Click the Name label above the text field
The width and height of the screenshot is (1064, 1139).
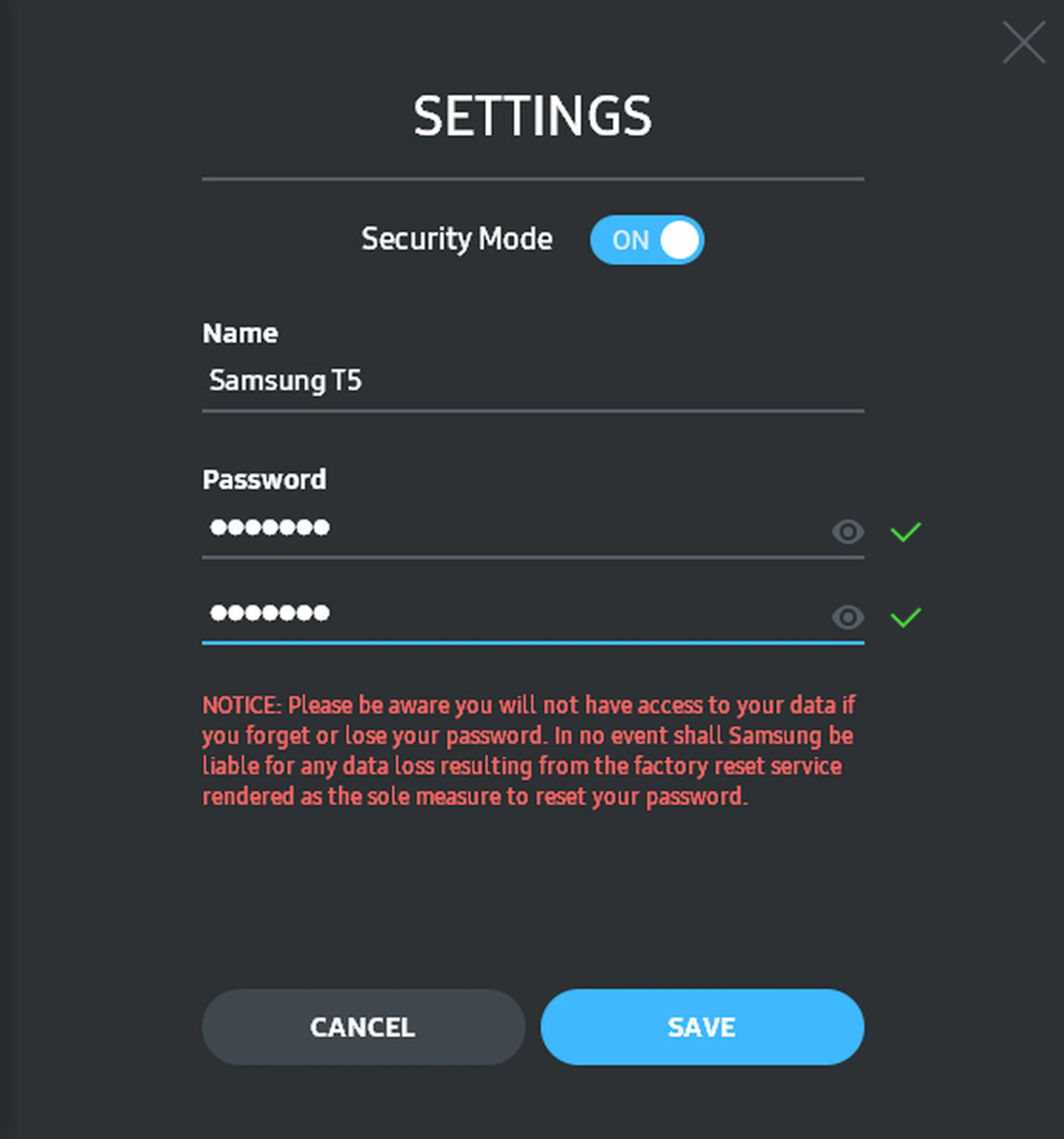point(240,334)
